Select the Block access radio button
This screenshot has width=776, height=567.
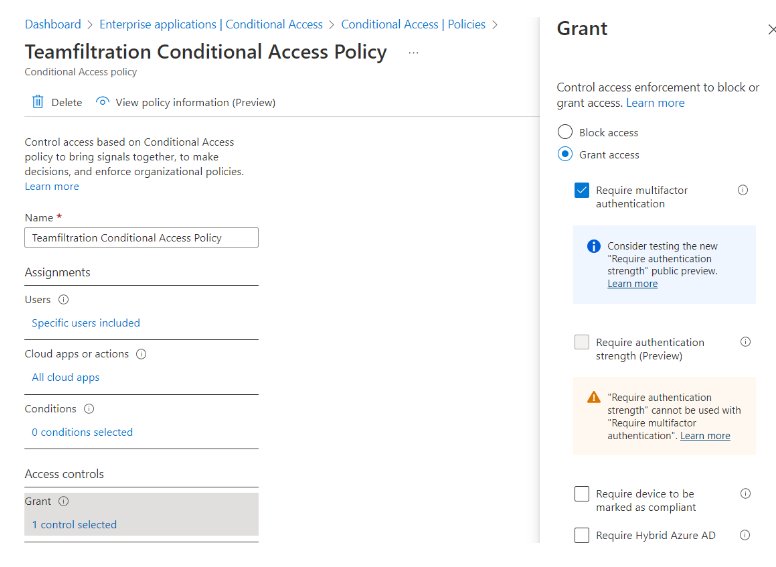(x=566, y=132)
